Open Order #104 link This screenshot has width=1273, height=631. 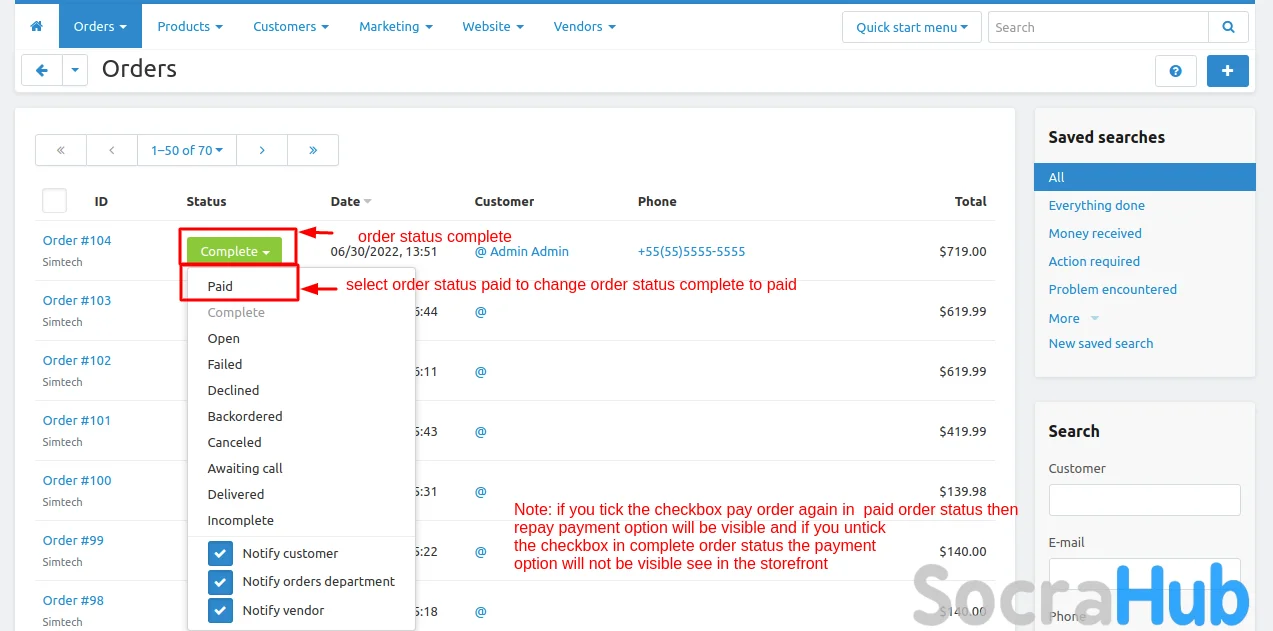tap(77, 240)
